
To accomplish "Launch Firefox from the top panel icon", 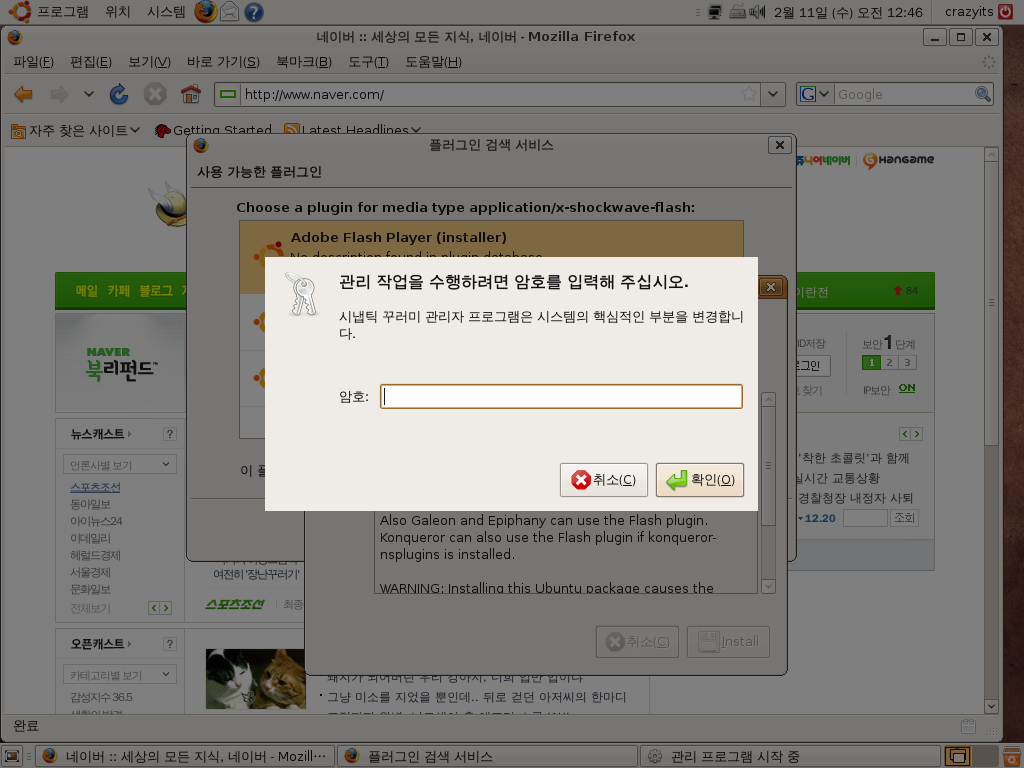I will [205, 12].
